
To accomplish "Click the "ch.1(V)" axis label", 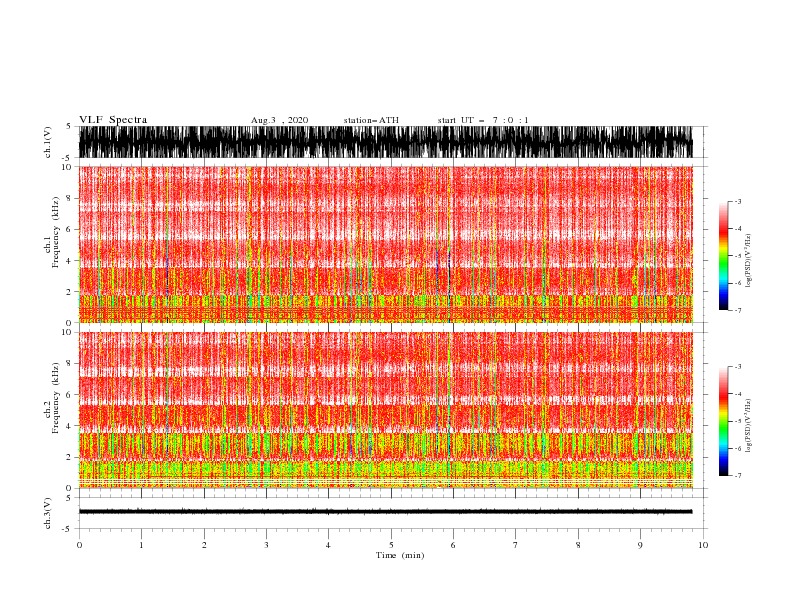I will coord(48,142).
